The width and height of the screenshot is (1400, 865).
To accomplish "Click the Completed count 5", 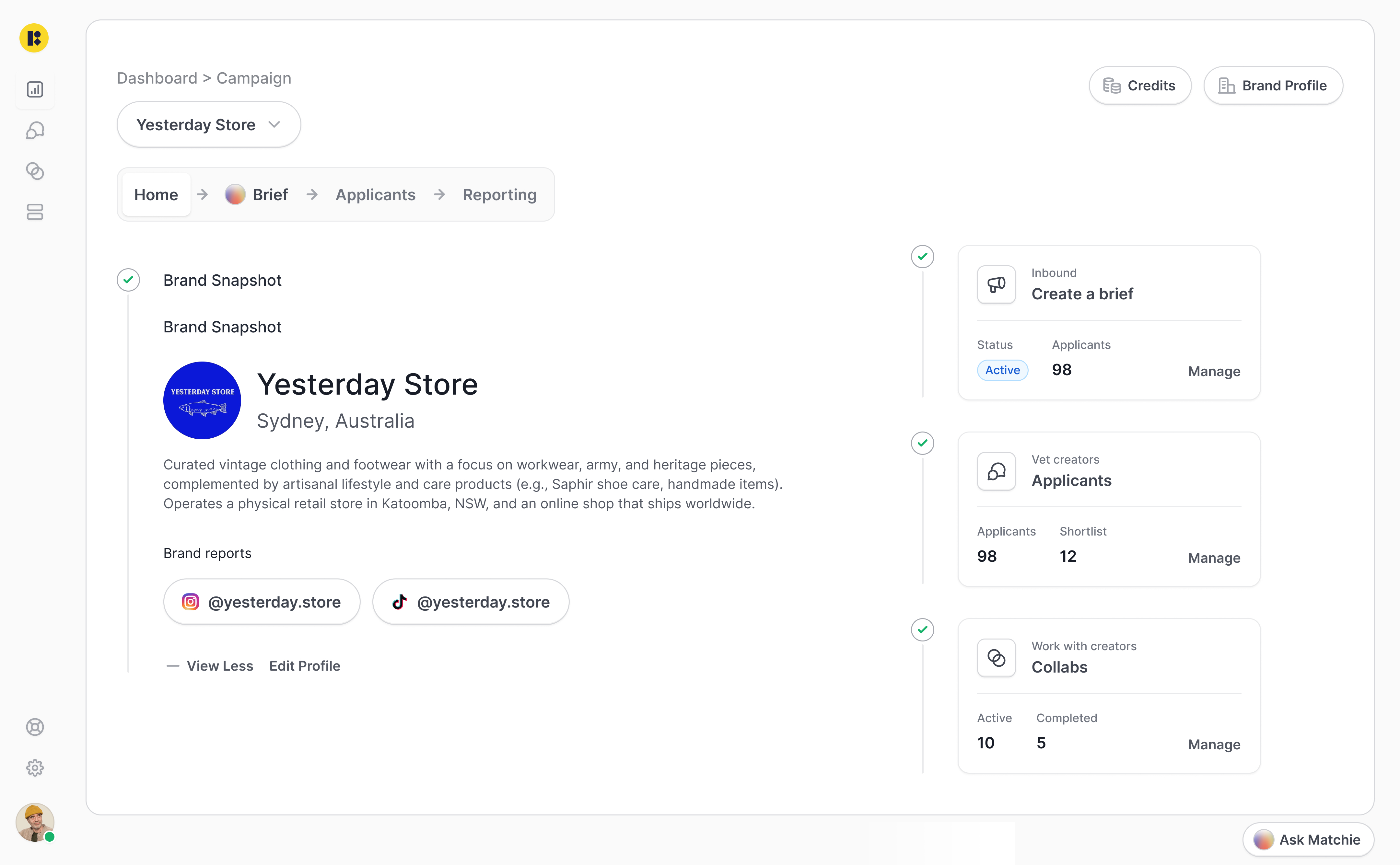I will point(1041,743).
